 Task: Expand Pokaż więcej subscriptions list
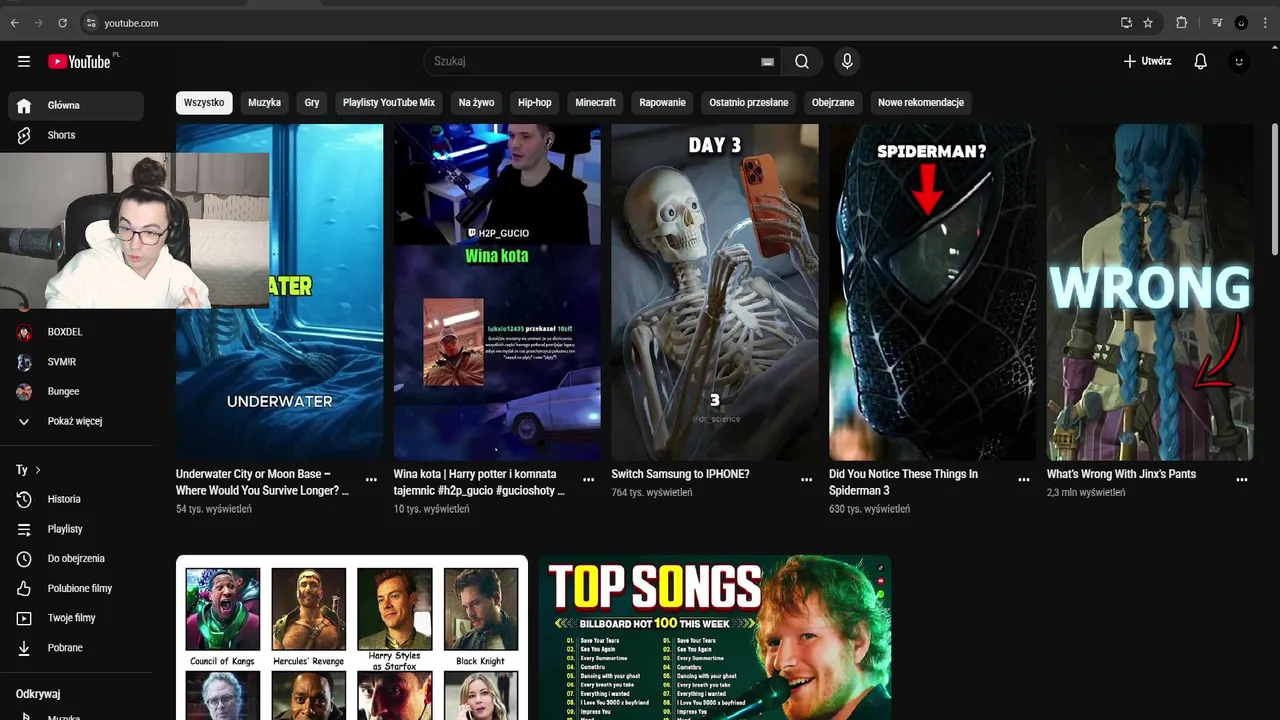pos(76,421)
